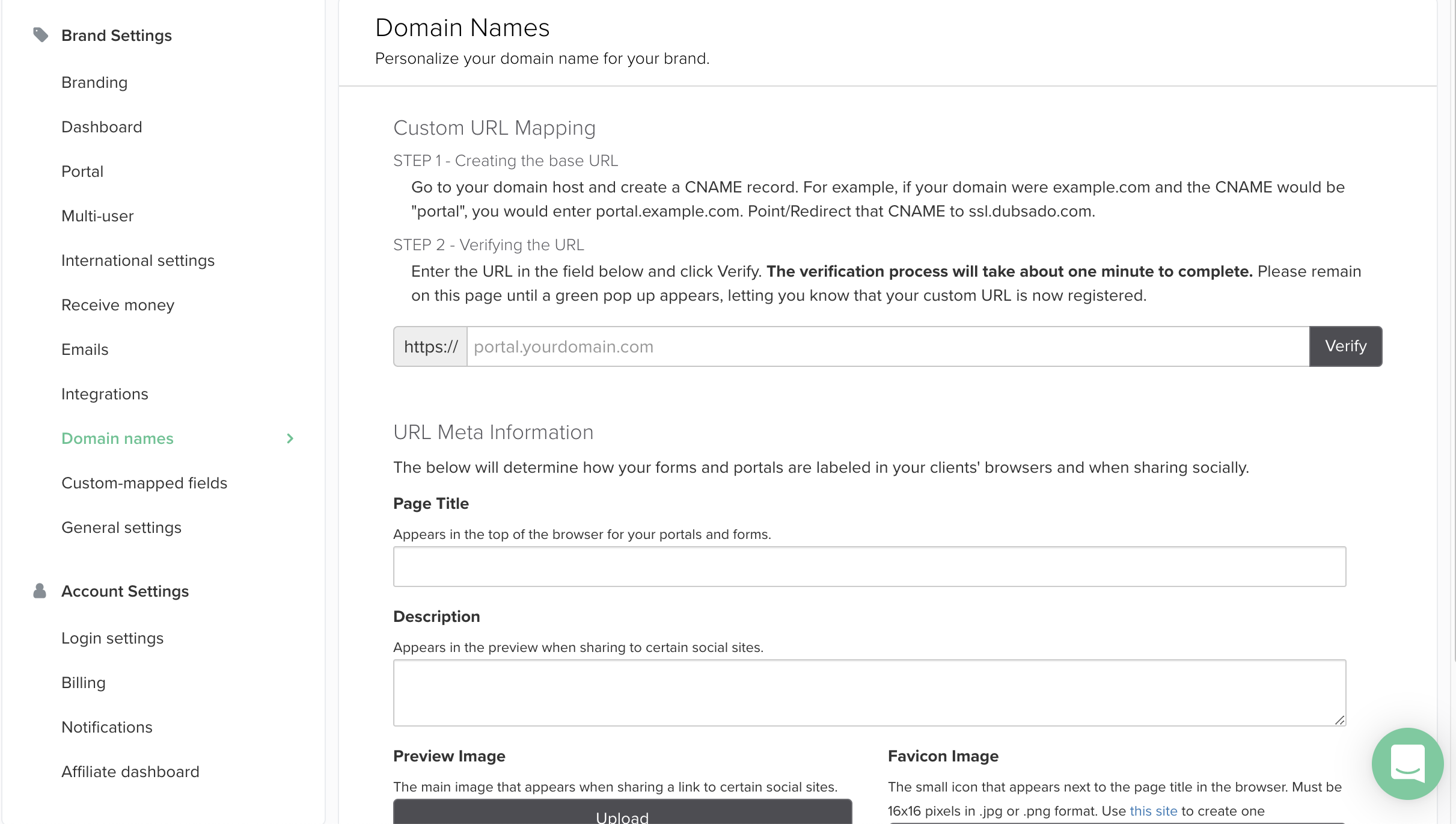Screen dimensions: 1456x824
Task: Select Dashboard in the sidebar menu
Action: (101, 126)
